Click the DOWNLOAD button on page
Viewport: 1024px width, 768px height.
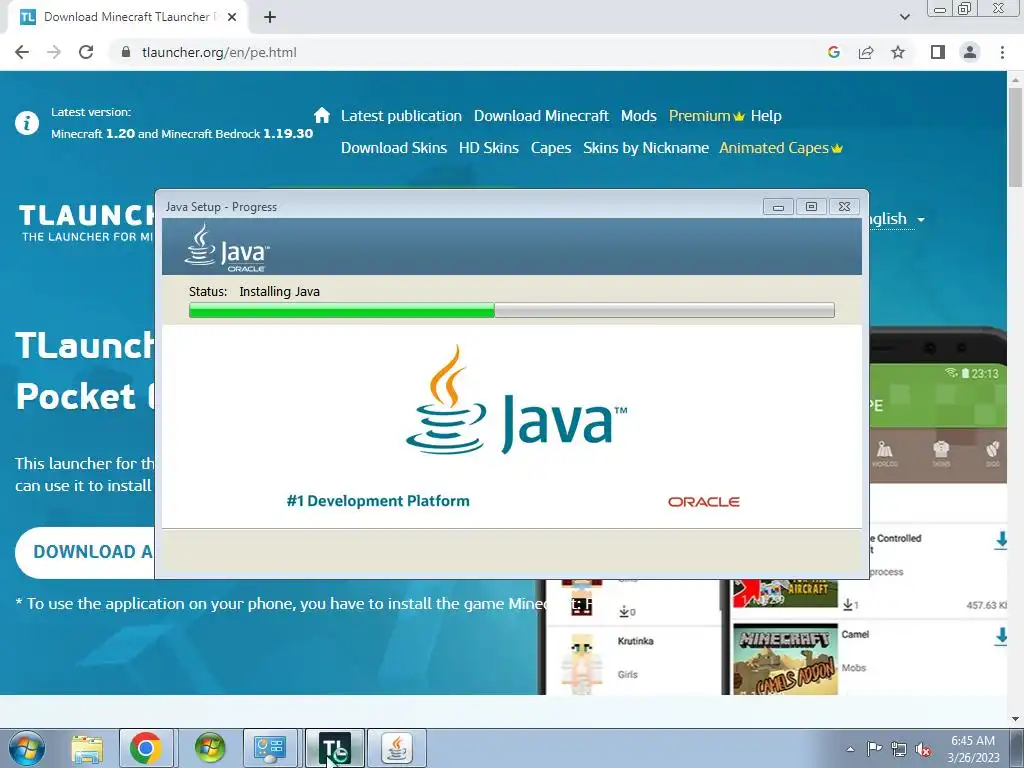point(85,552)
